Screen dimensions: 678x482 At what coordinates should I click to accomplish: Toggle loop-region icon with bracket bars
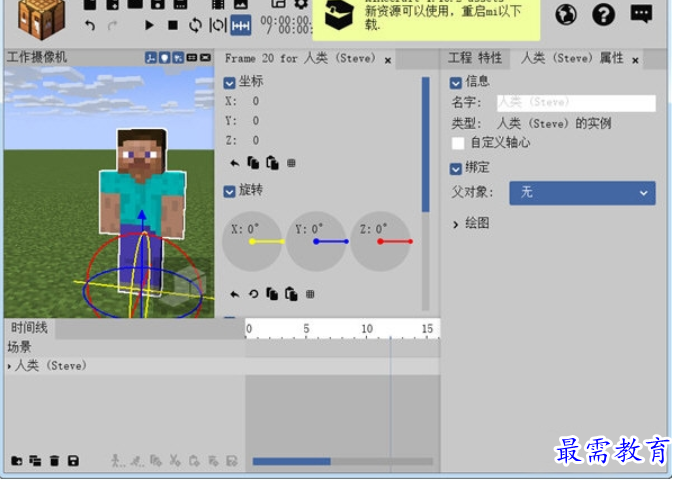point(217,25)
